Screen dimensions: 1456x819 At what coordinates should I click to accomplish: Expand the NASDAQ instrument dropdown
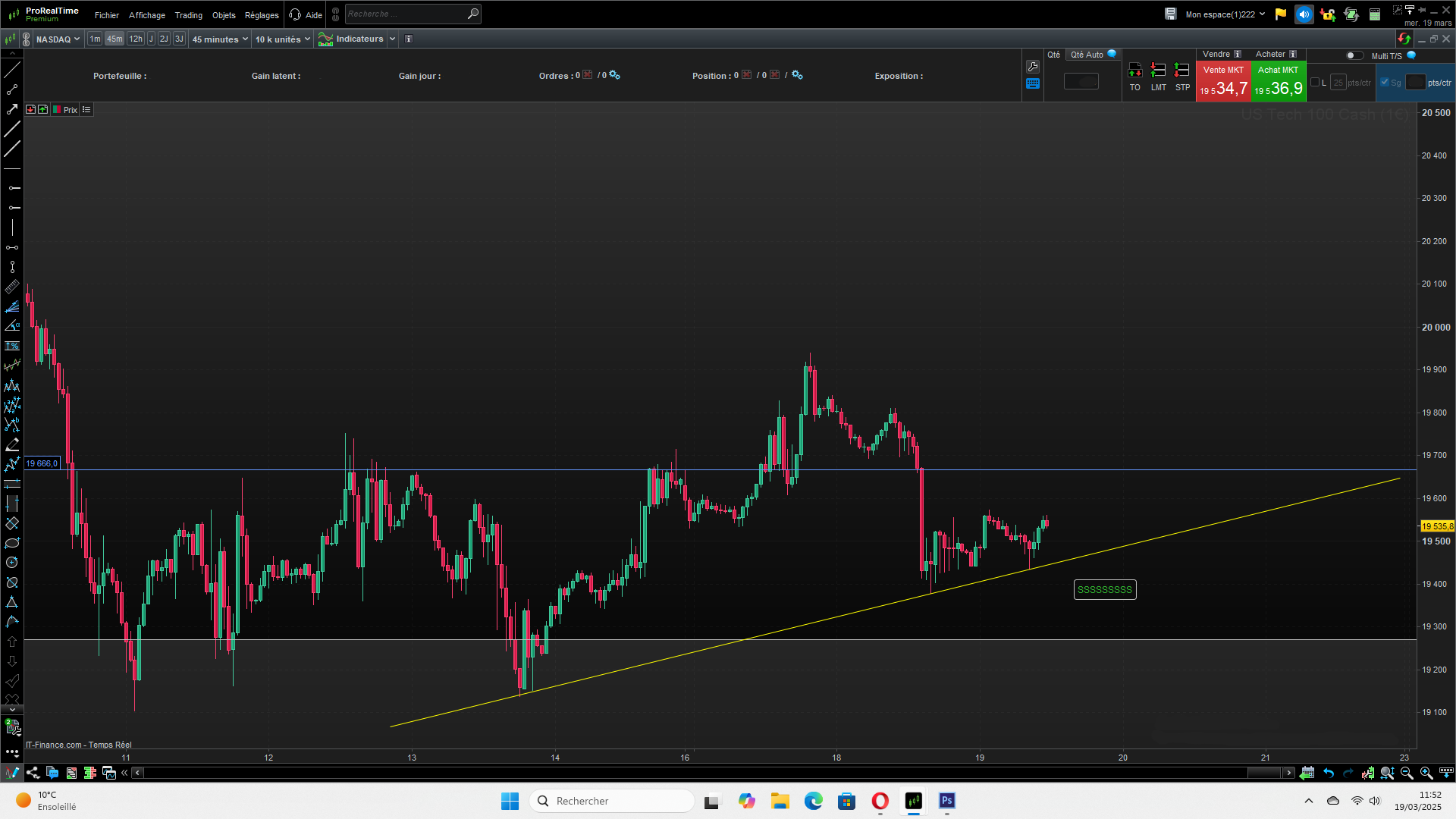coord(58,39)
